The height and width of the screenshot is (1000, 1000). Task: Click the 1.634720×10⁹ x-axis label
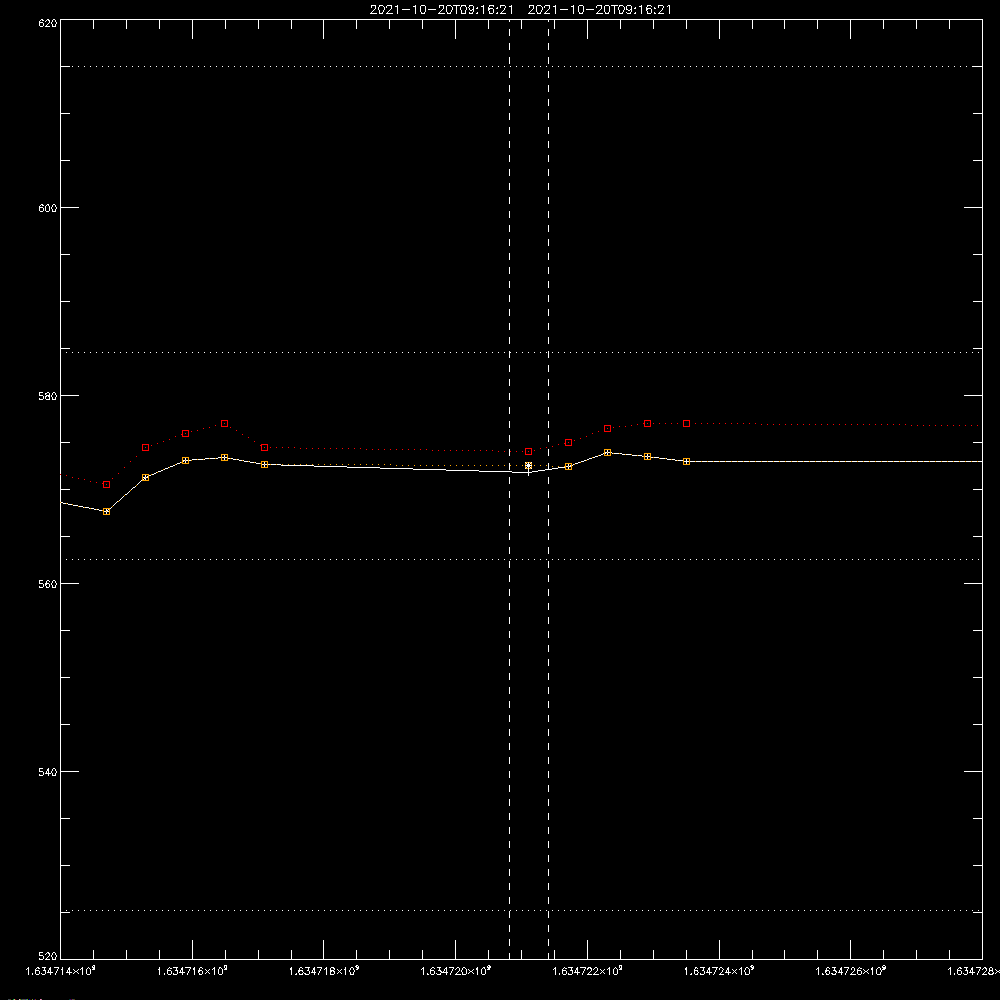[455, 971]
